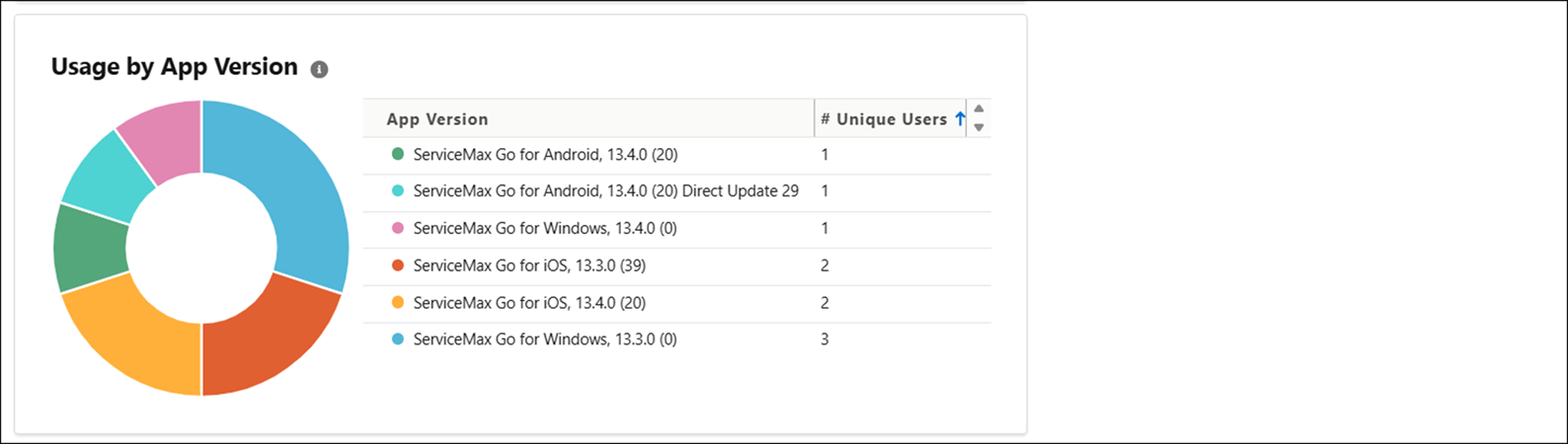
Task: Click ServiceMax Go for Android Direct Update 29 row
Action: point(676,192)
